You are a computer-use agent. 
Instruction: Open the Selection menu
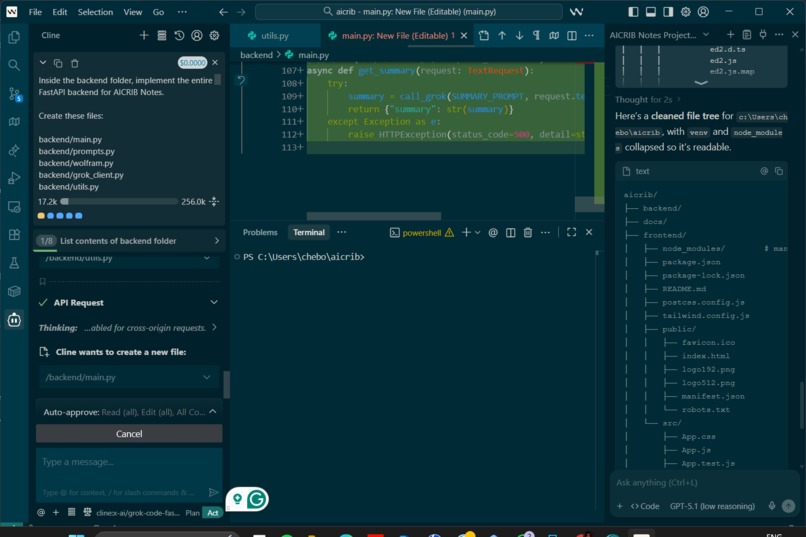[95, 12]
